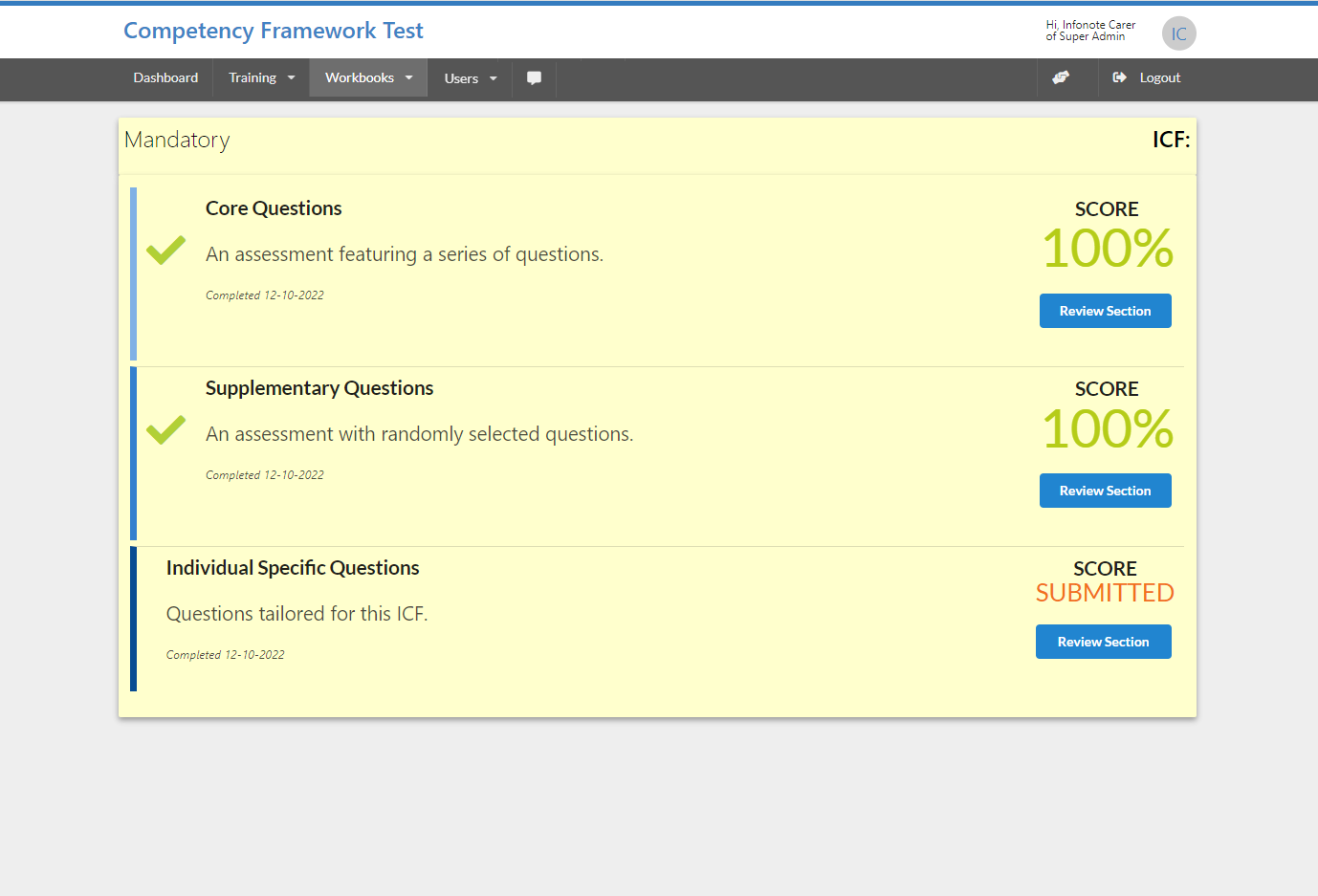Review Section for Core Questions
The image size is (1318, 896).
click(1106, 311)
